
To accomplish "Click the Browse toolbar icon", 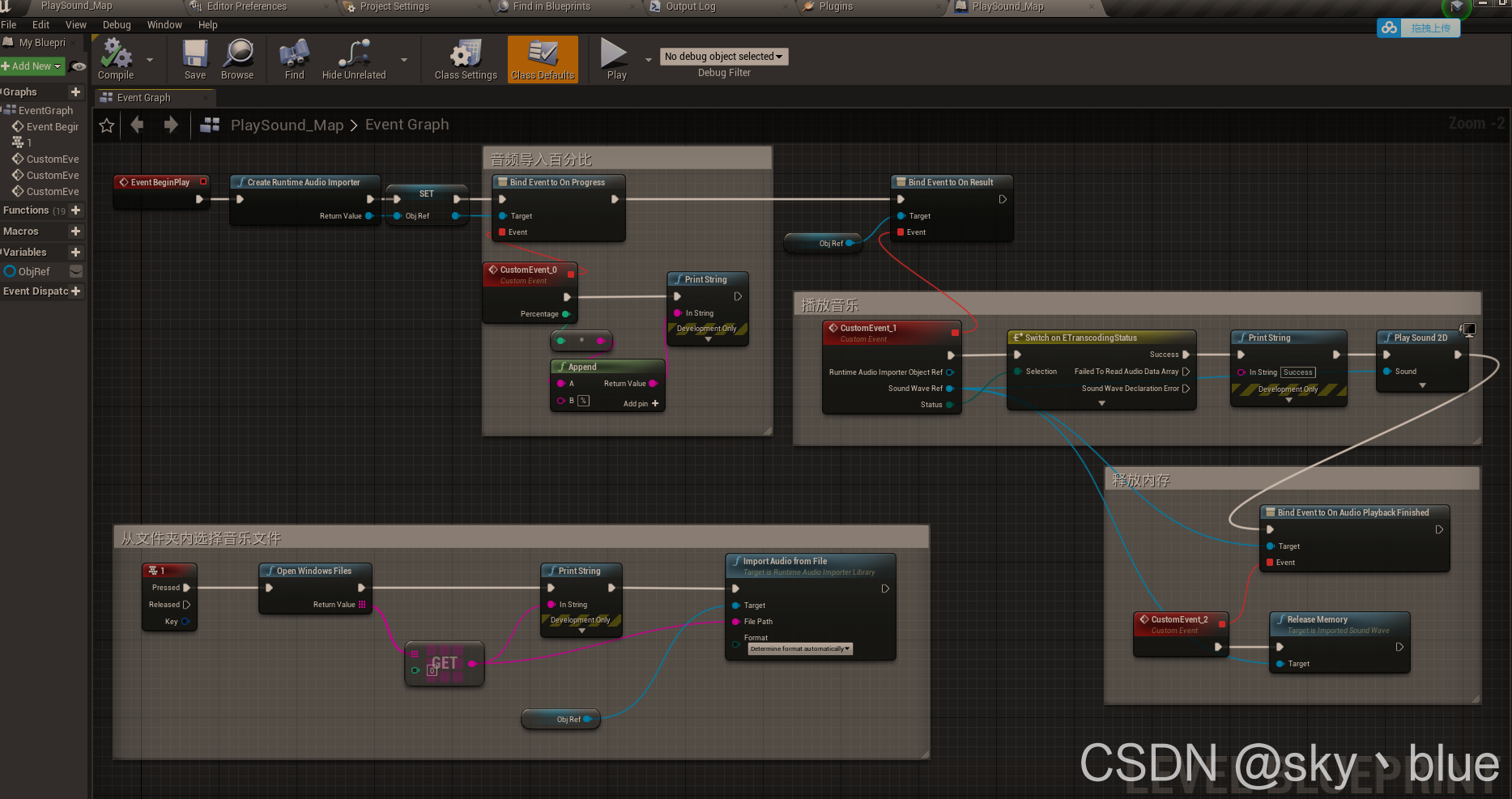I will click(x=236, y=58).
